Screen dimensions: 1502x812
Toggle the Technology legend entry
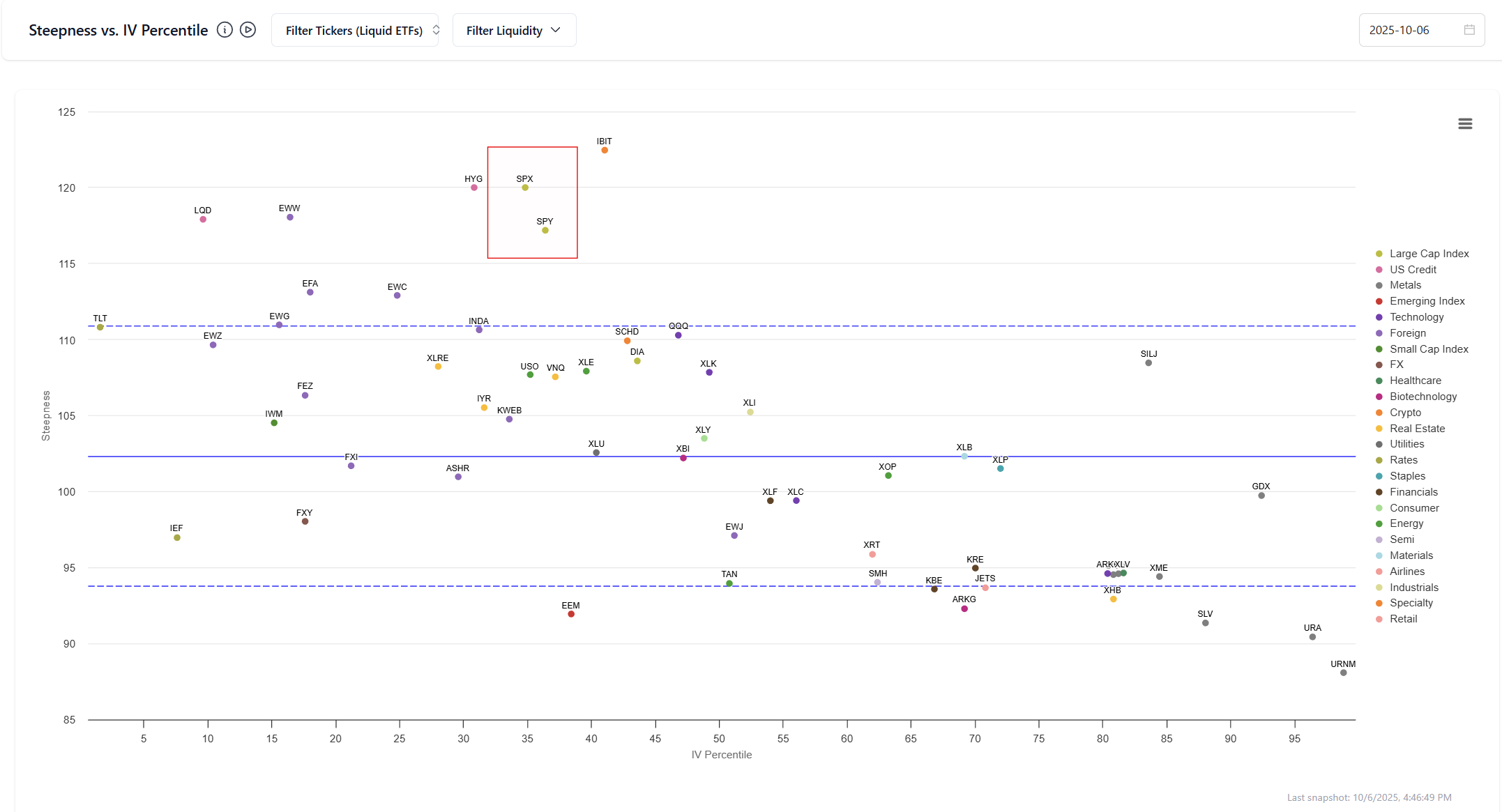(x=1416, y=317)
